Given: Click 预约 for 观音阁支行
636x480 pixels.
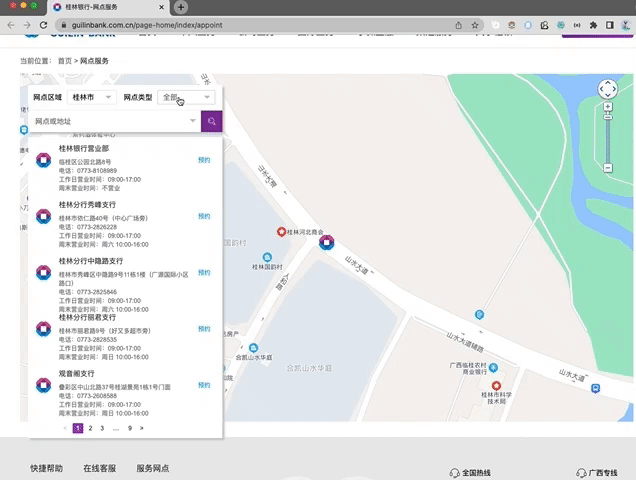Looking at the screenshot, I should (x=204, y=385).
